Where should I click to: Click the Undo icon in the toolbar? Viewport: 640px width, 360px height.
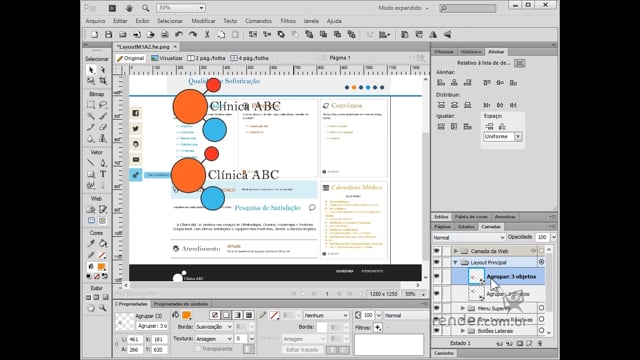[x=178, y=35]
